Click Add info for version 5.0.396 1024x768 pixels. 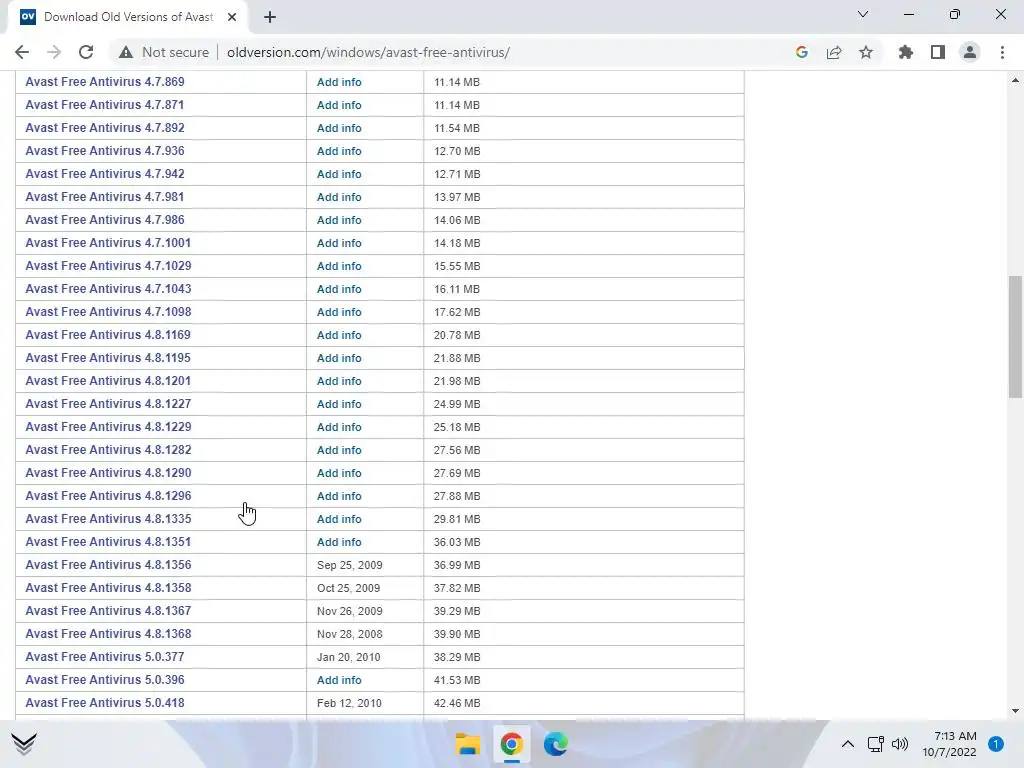click(339, 680)
